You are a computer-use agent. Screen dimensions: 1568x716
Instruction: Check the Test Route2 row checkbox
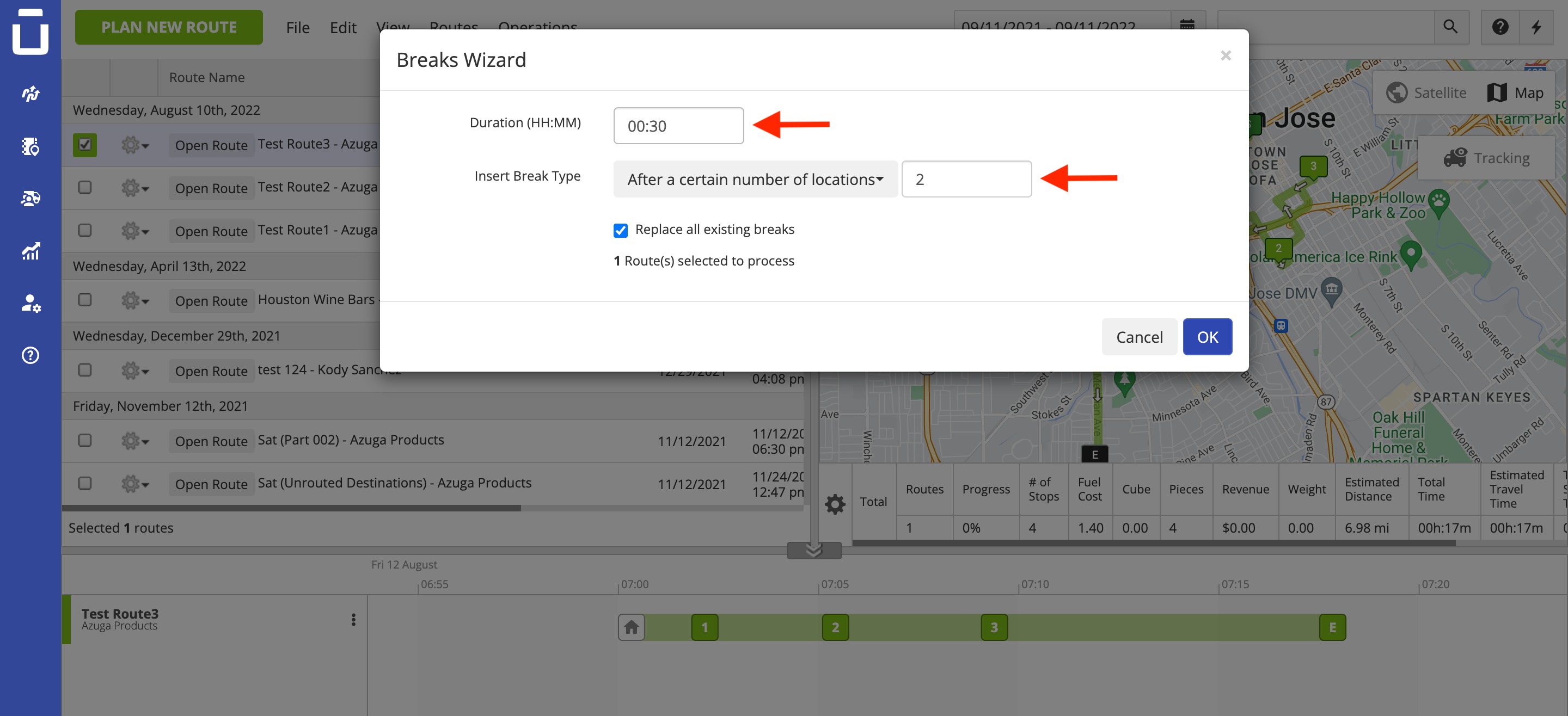click(x=85, y=187)
